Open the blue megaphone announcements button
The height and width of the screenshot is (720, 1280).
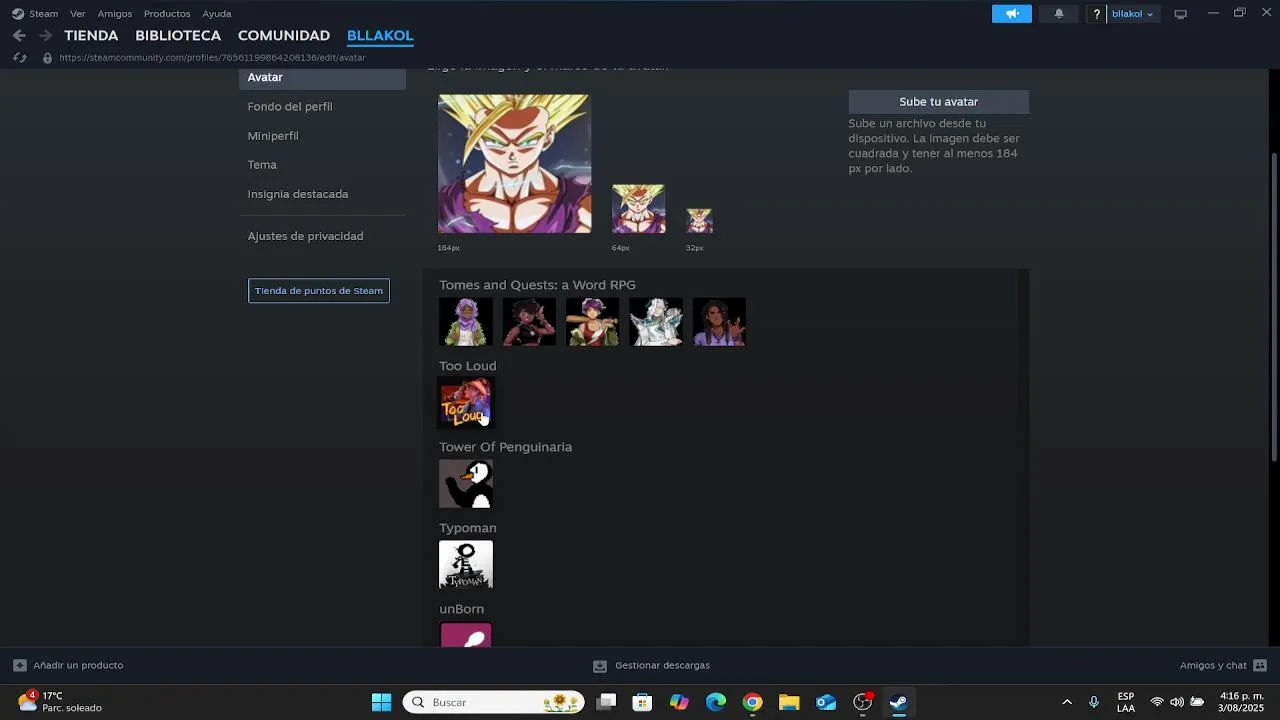[x=1011, y=14]
